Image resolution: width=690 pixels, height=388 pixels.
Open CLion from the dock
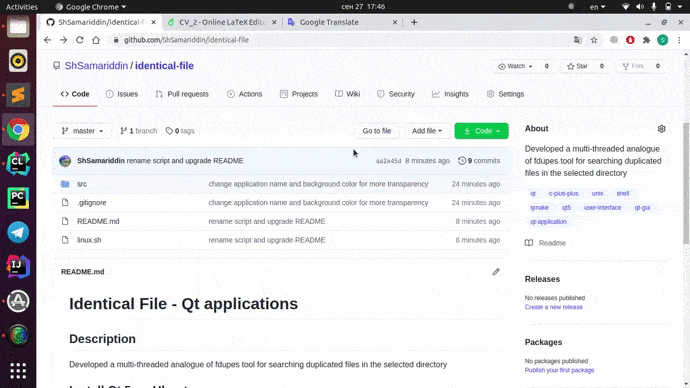click(18, 164)
